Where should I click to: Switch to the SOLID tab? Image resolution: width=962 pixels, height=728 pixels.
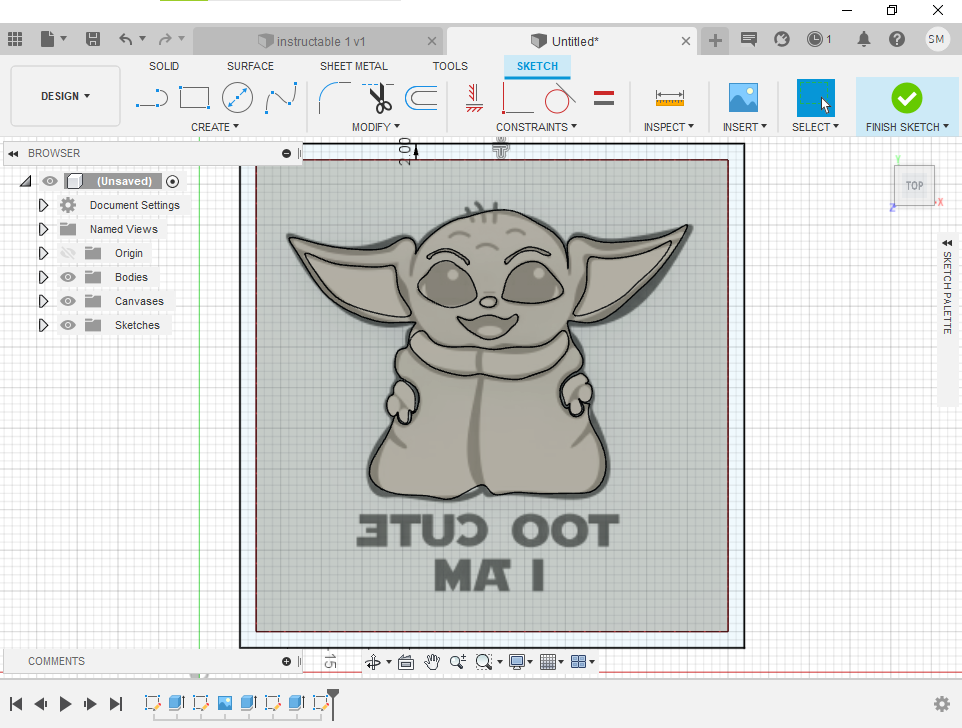click(x=164, y=66)
